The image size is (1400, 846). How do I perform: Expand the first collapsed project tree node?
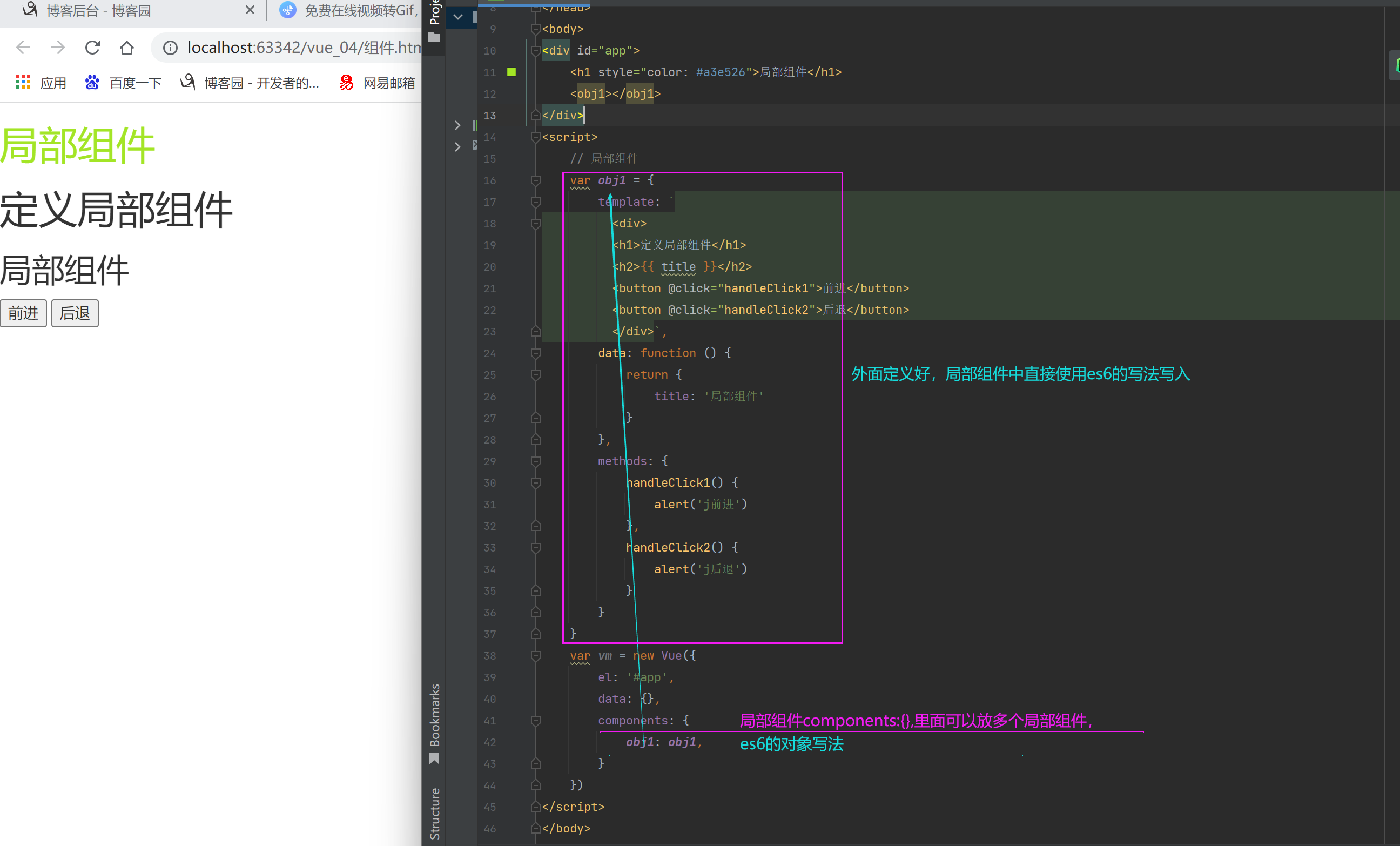458,125
